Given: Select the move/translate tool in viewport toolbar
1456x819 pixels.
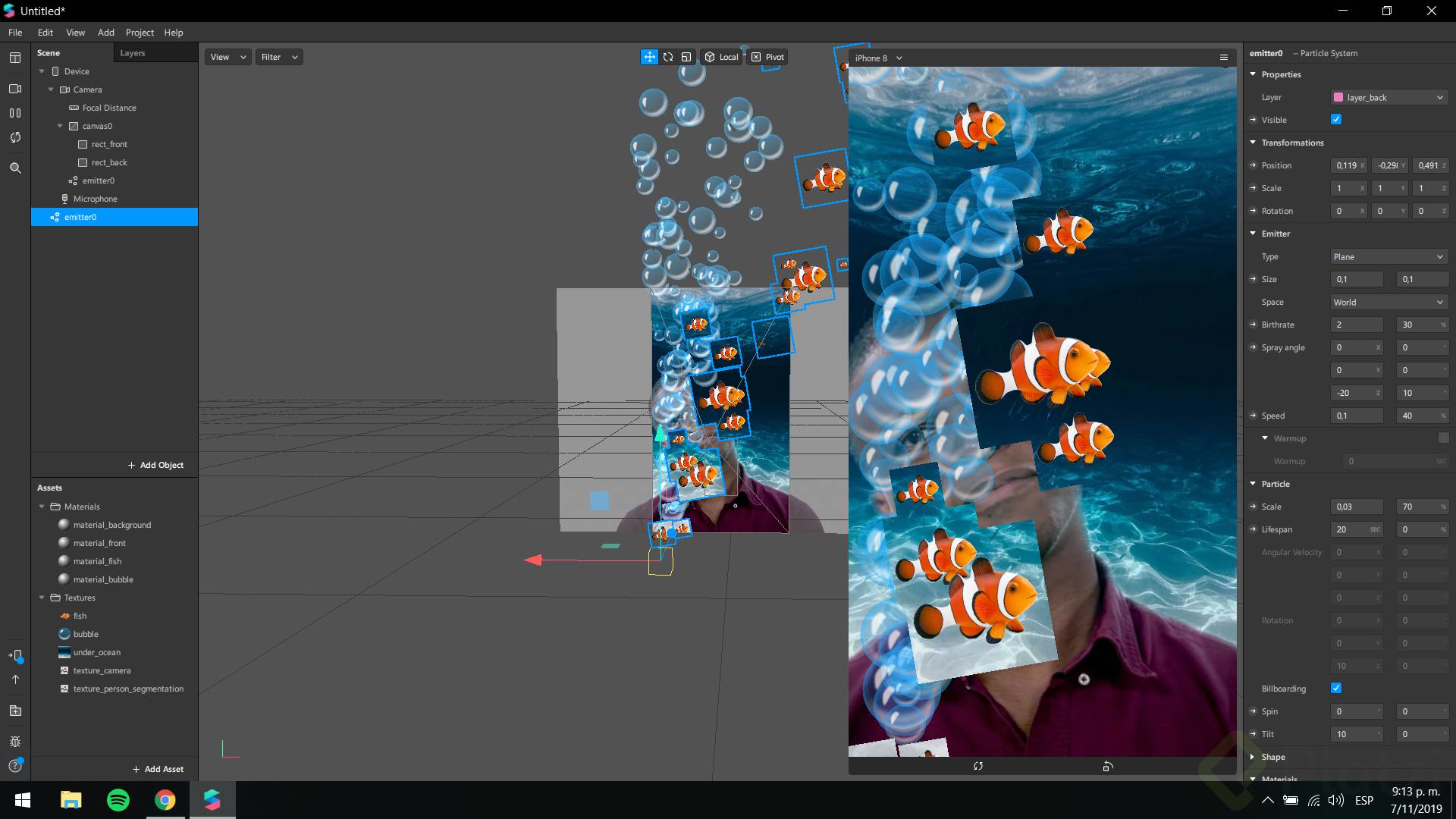Looking at the screenshot, I should [650, 57].
